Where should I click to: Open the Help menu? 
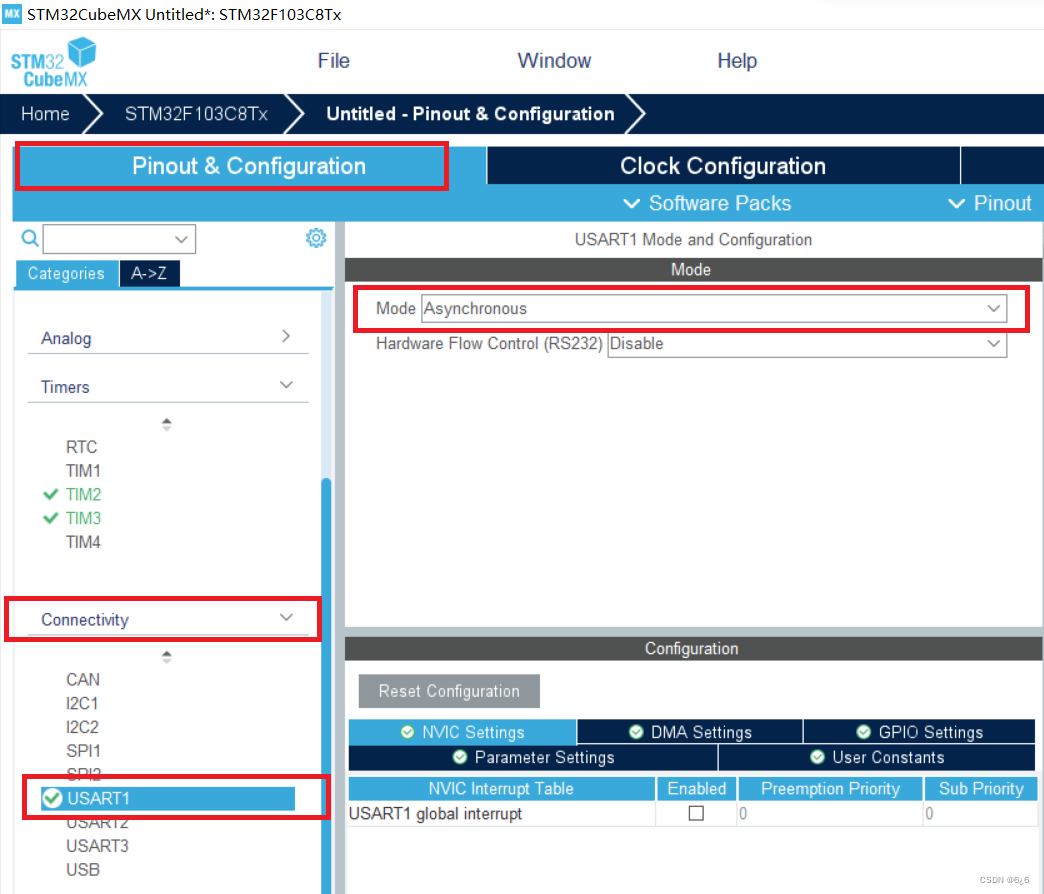point(736,61)
